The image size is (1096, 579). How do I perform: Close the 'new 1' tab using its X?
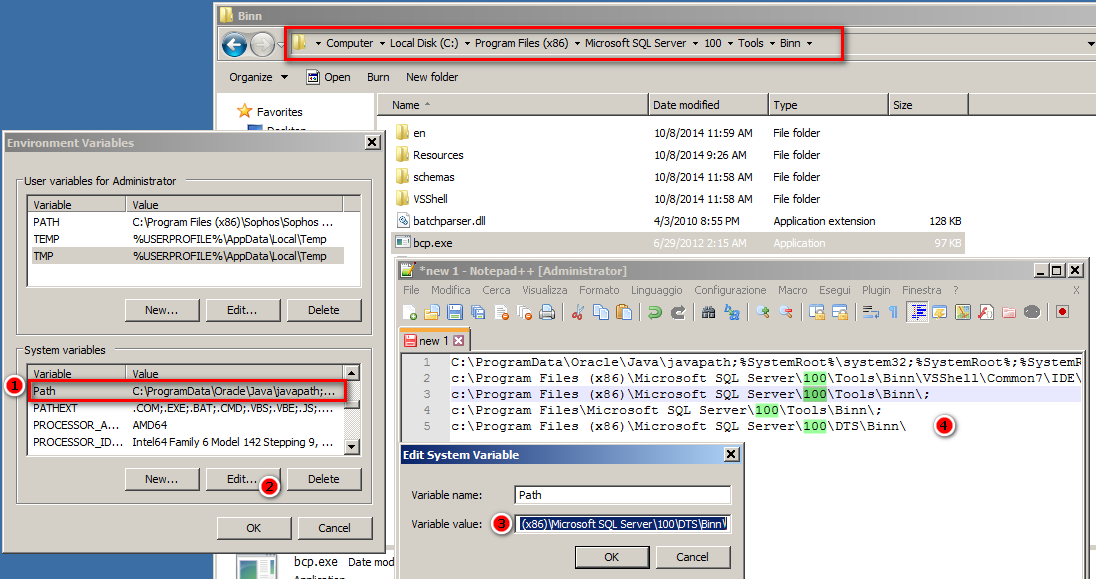(x=459, y=341)
